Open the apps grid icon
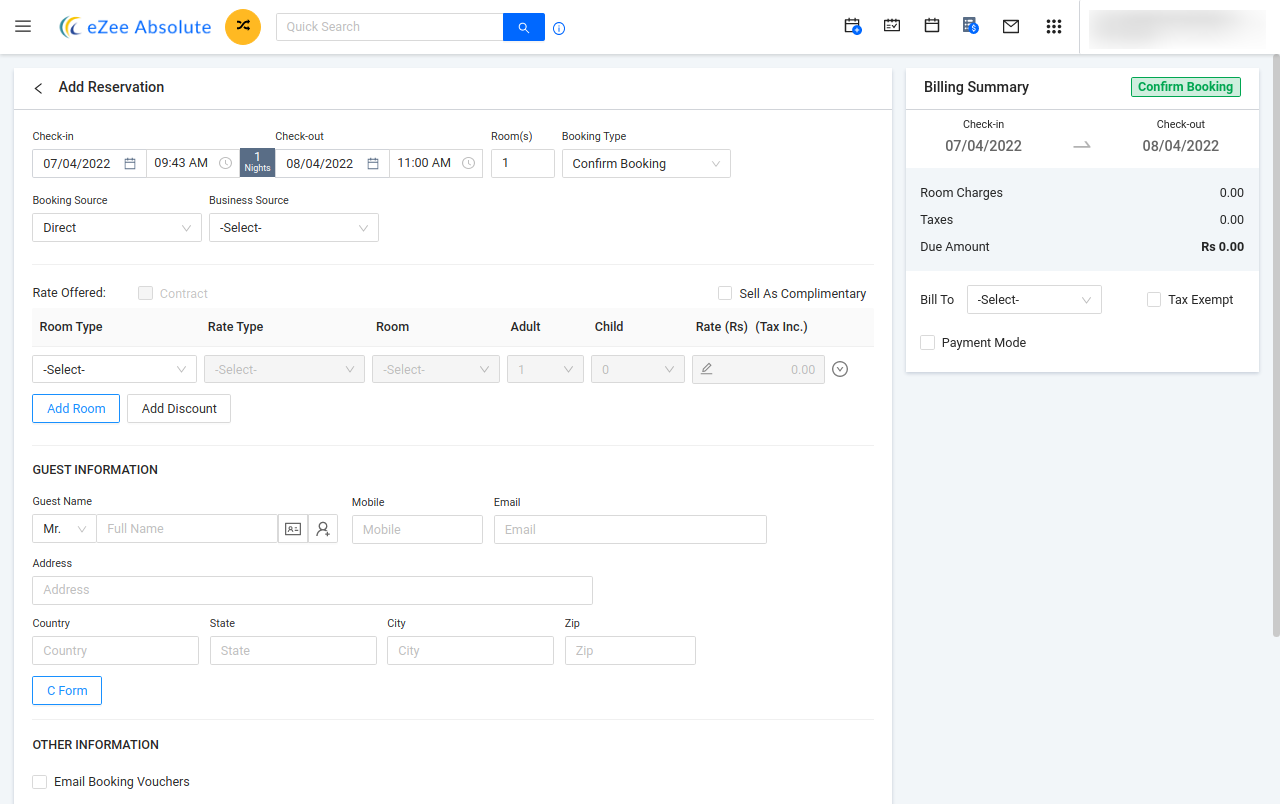 click(x=1054, y=26)
